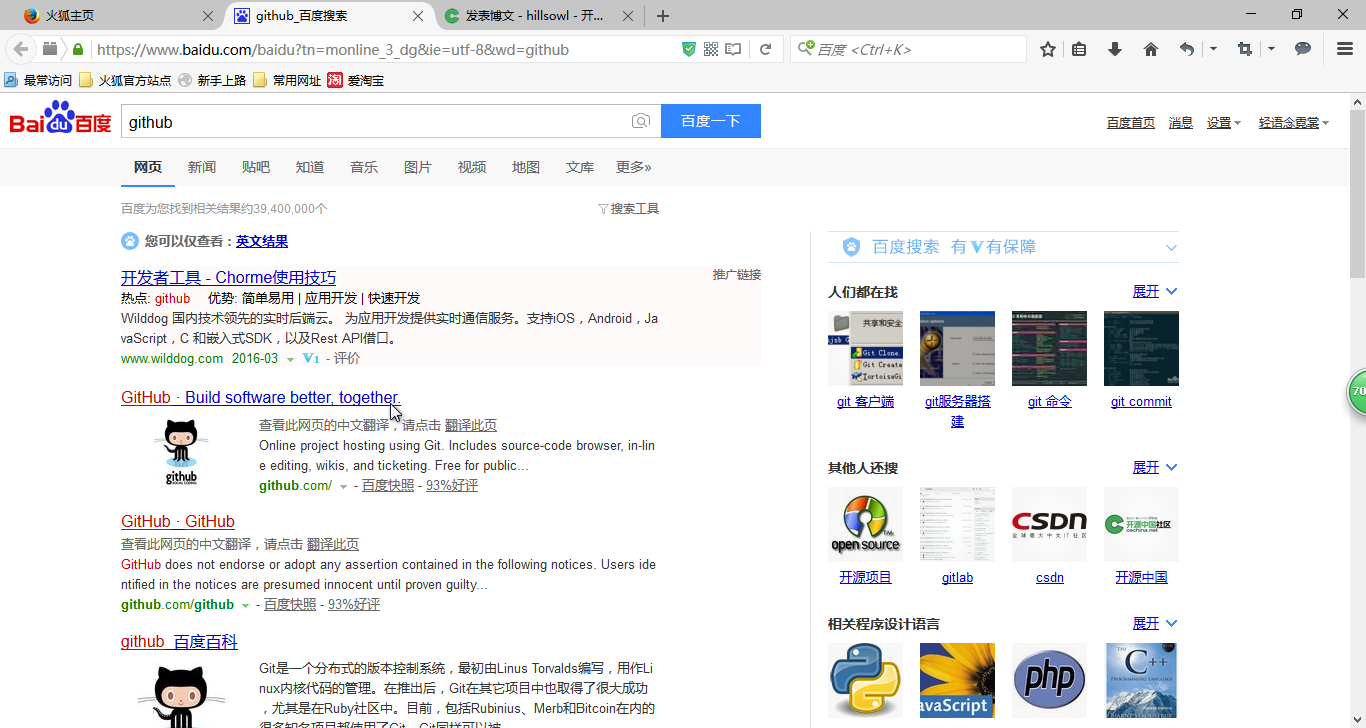Click the undo arrow toolbar icon
Viewport: 1366px width, 728px height.
coord(1187,49)
